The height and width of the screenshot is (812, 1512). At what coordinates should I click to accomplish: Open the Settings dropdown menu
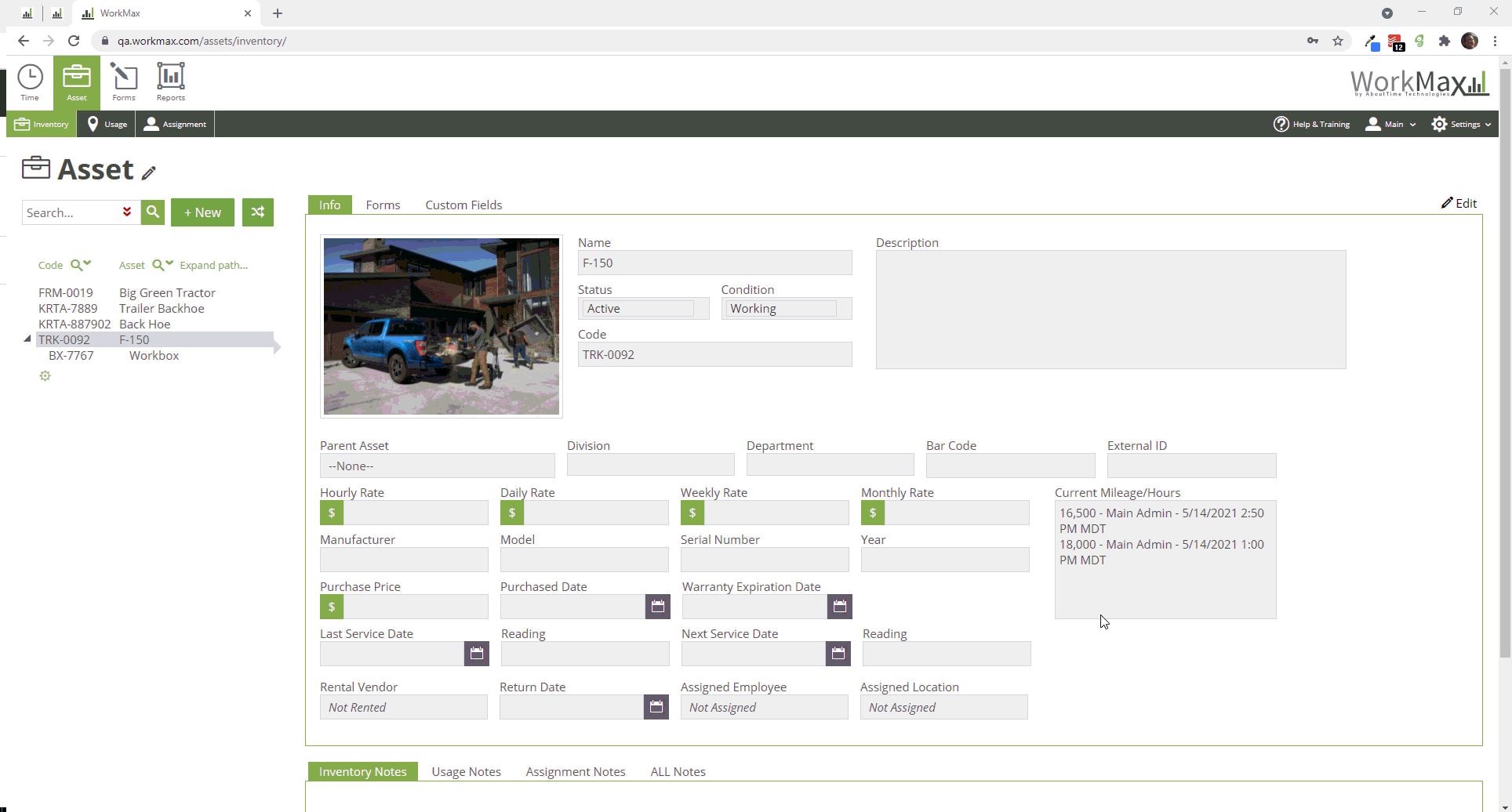coord(1461,124)
